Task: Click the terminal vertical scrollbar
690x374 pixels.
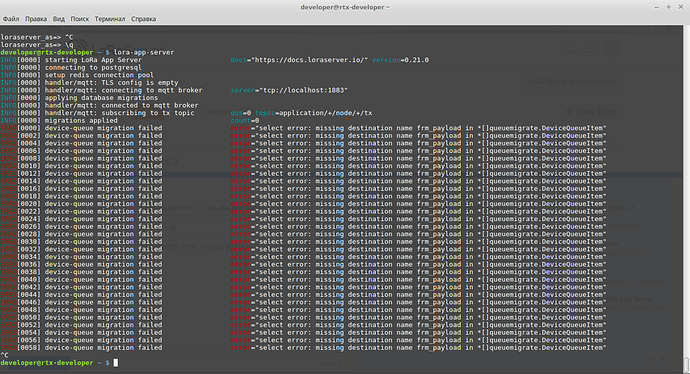Action: tap(686, 198)
